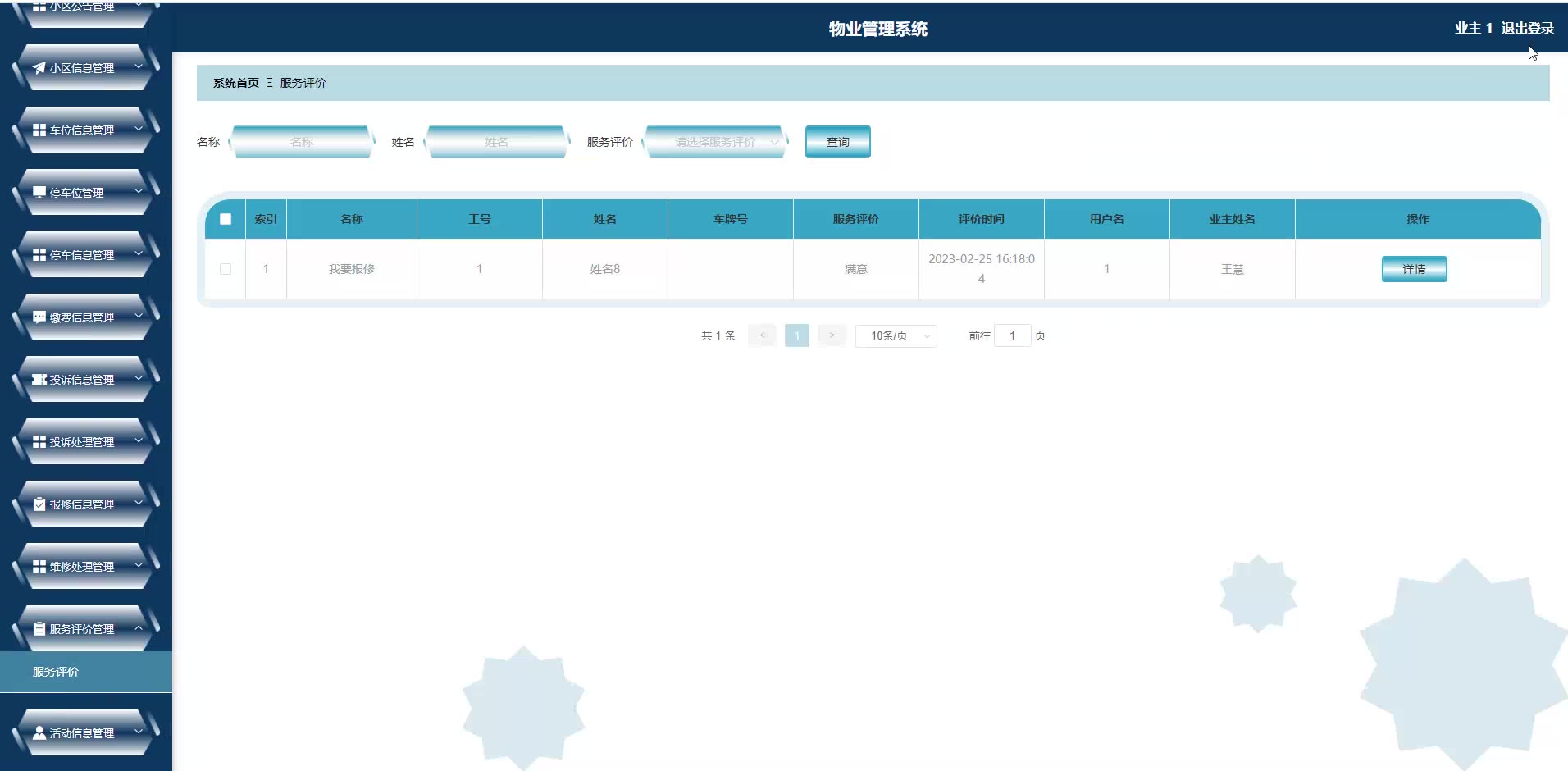1568x771 pixels.
Task: Click the document icon beside 服务评价管理
Action: [x=39, y=629]
